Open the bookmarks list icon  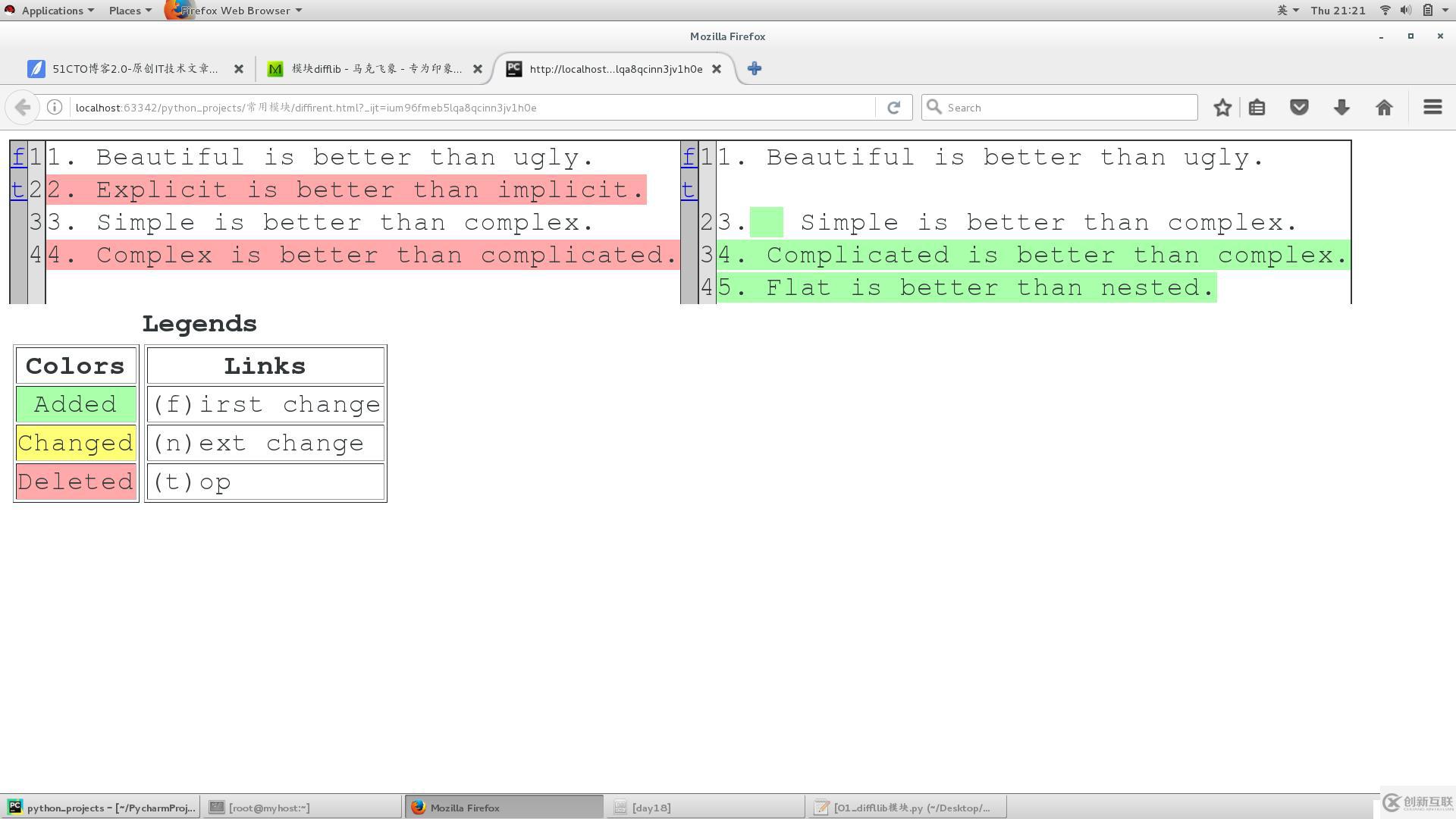point(1257,108)
